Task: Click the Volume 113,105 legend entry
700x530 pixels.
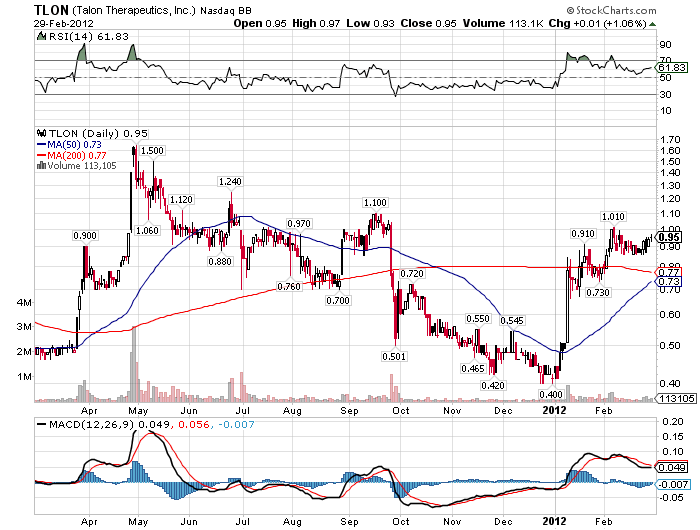Action: click(82, 166)
